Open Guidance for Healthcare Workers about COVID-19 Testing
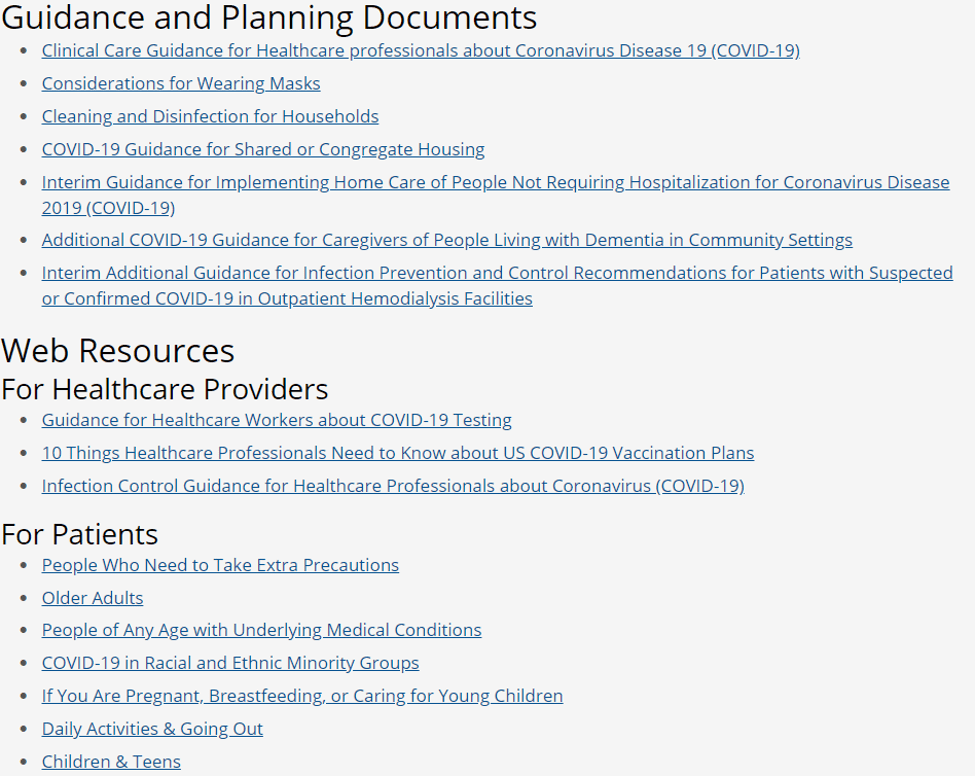 276,421
